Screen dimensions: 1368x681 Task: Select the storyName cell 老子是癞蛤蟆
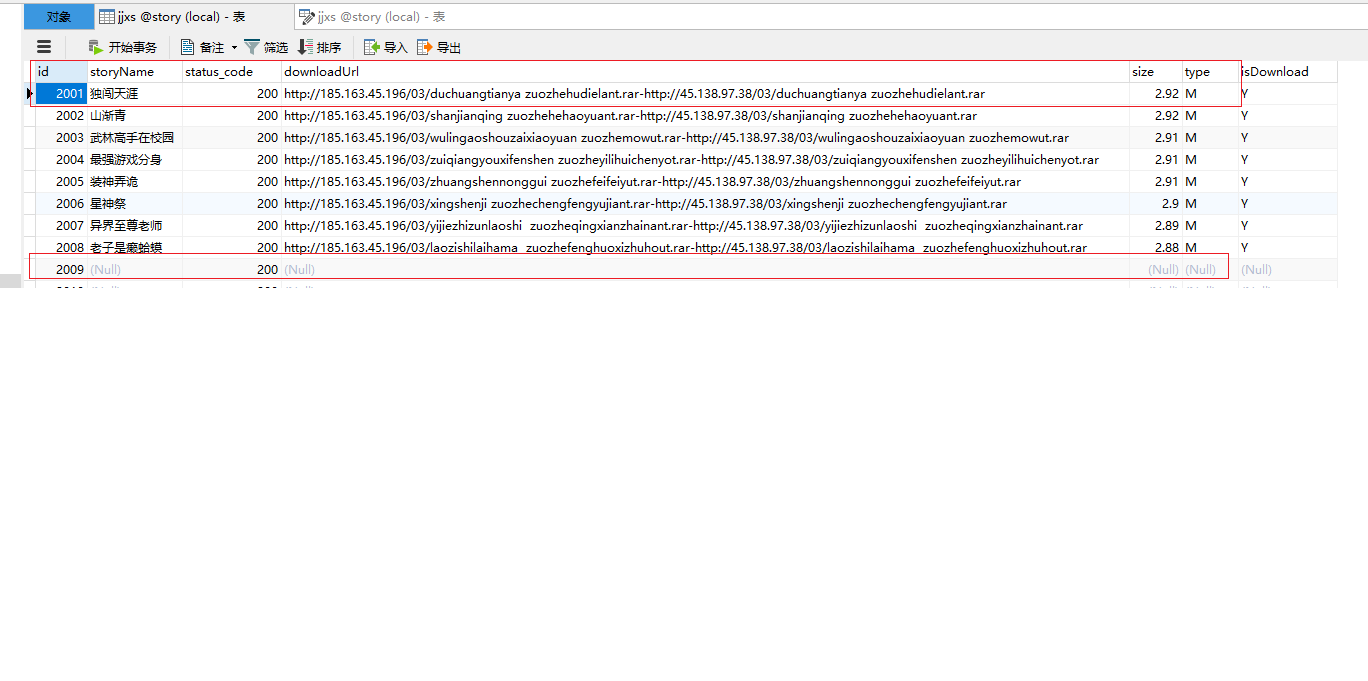(x=134, y=247)
